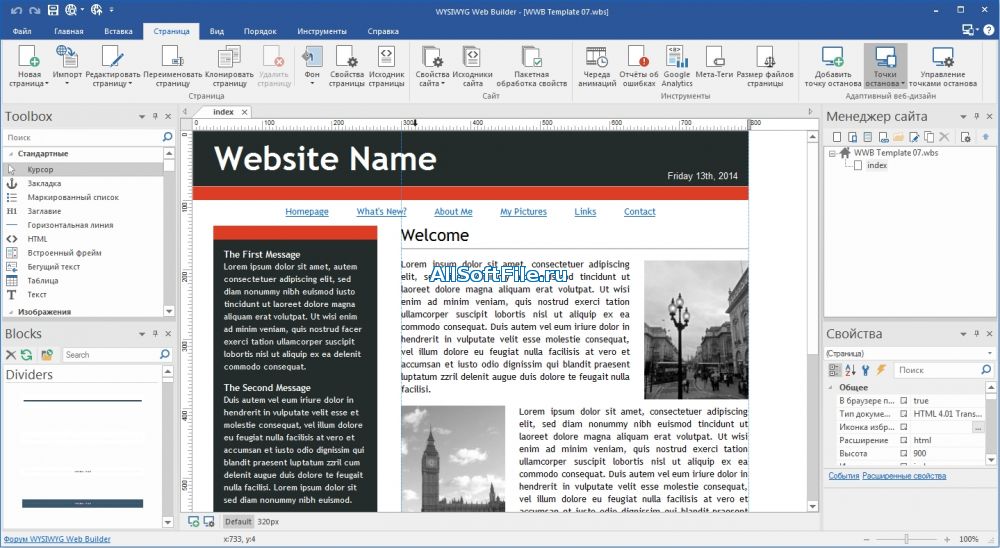Image resolution: width=1000 pixels, height=548 pixels.
Task: Collapse the Общее properties group
Action: pos(830,388)
